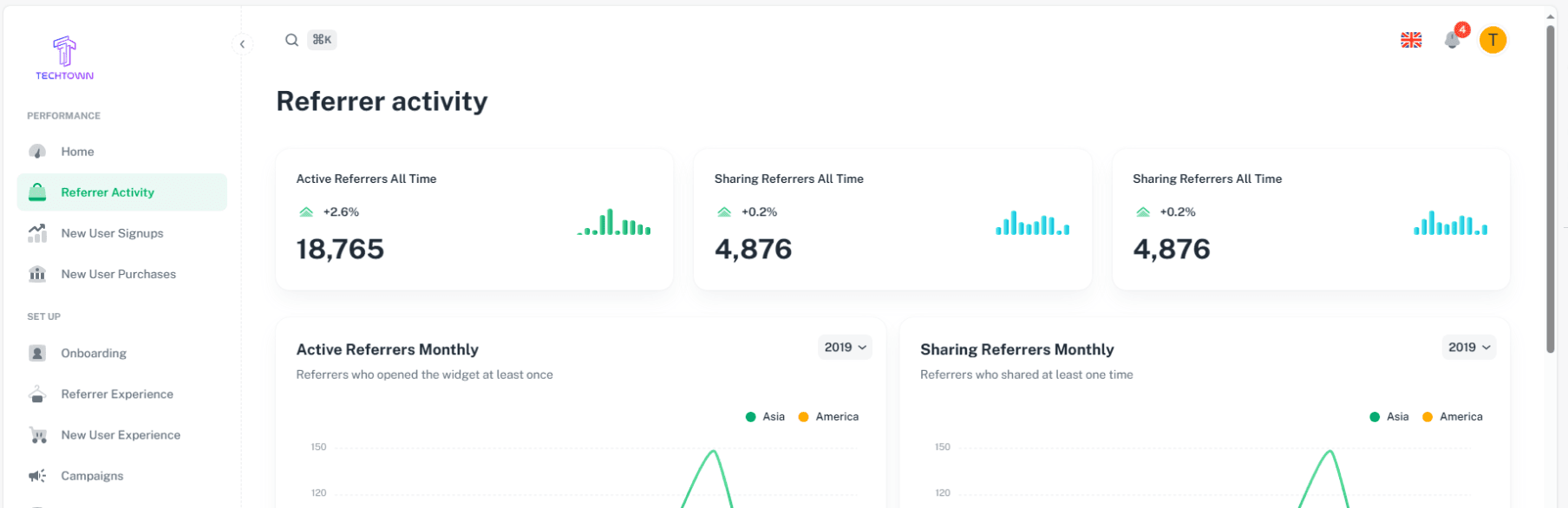Click the TechTown logo
This screenshot has height=508, width=1568.
click(64, 58)
